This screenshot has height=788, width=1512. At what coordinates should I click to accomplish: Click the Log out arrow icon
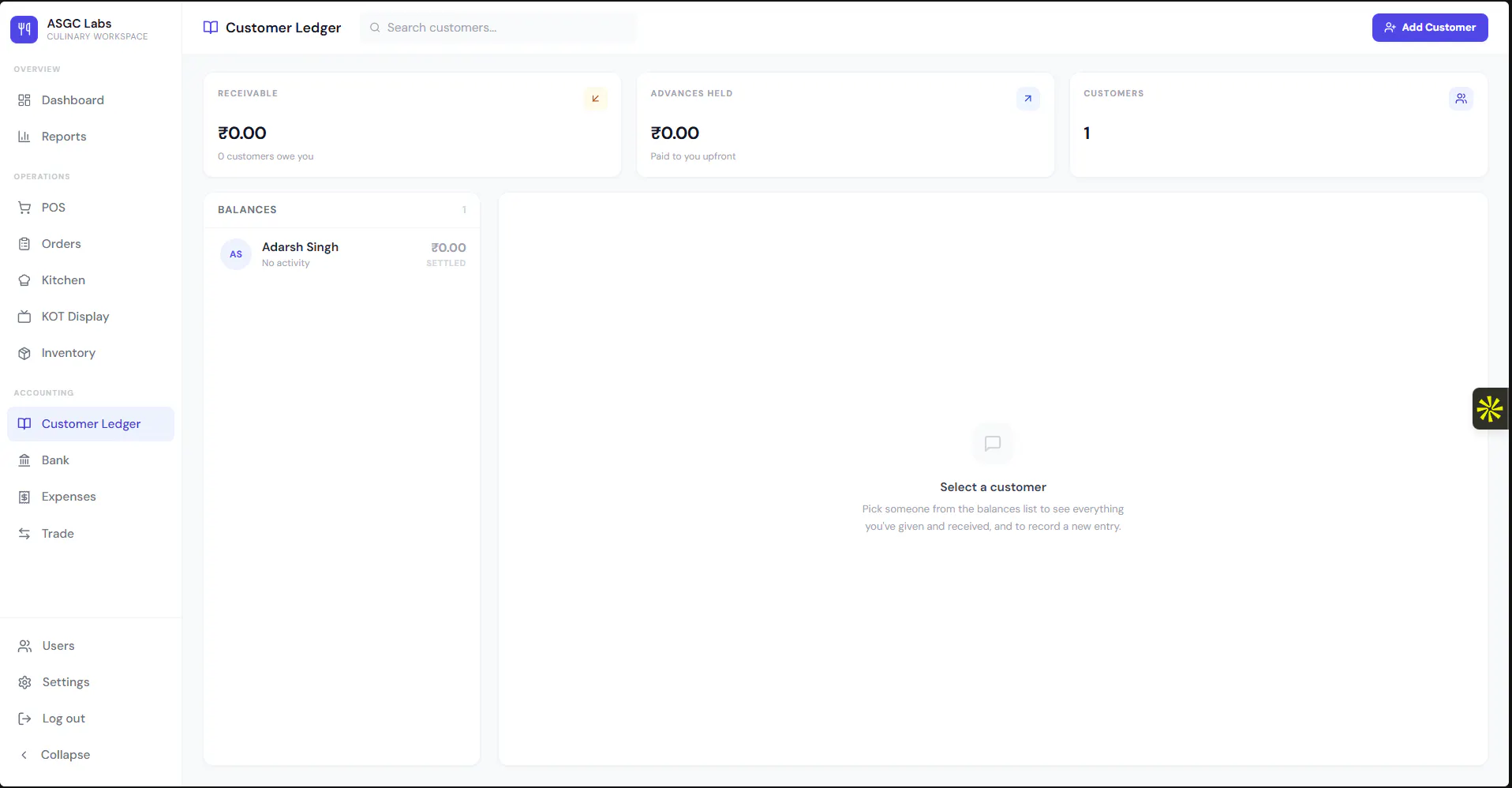coord(25,719)
